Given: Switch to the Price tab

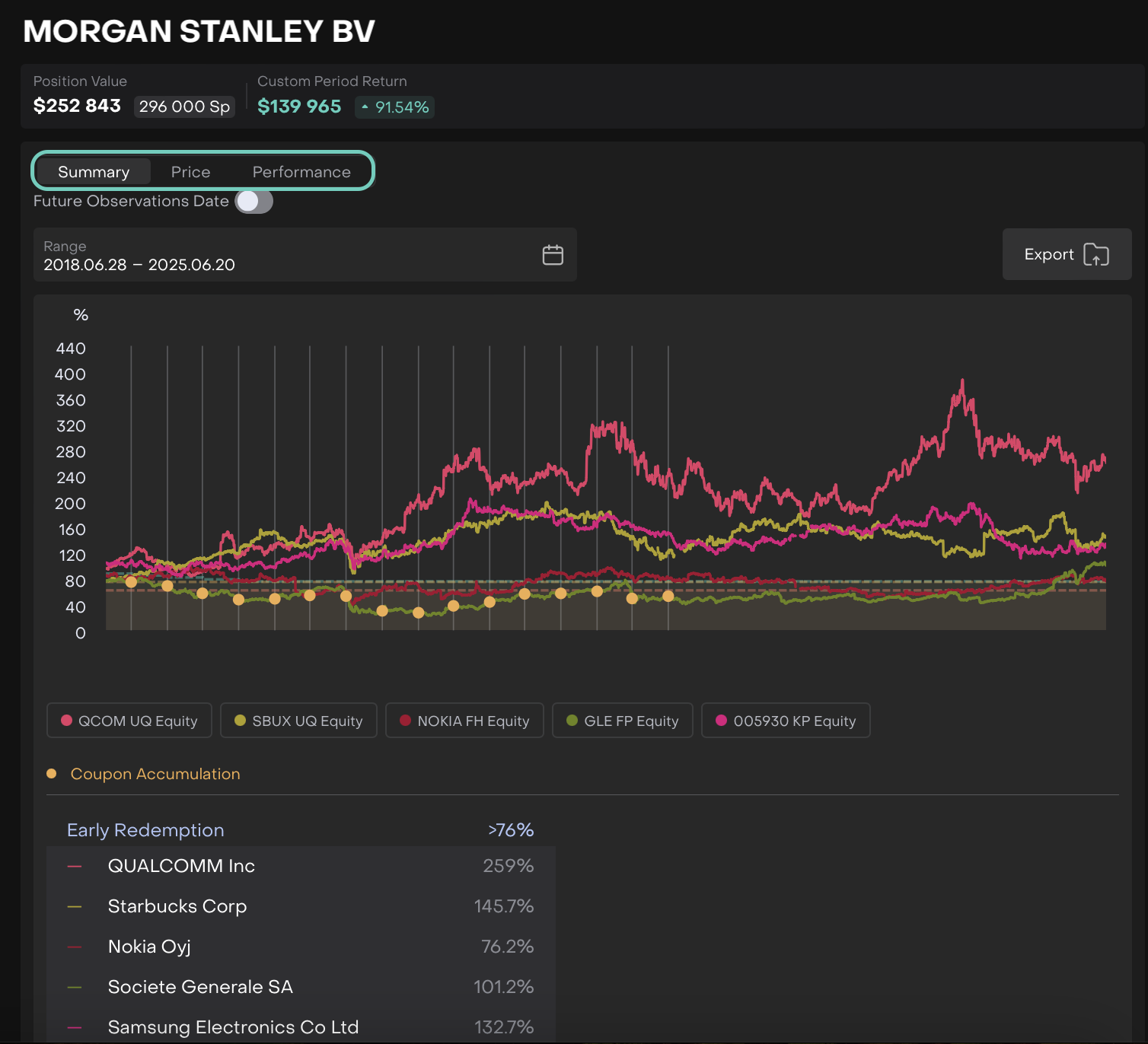Looking at the screenshot, I should (x=190, y=172).
